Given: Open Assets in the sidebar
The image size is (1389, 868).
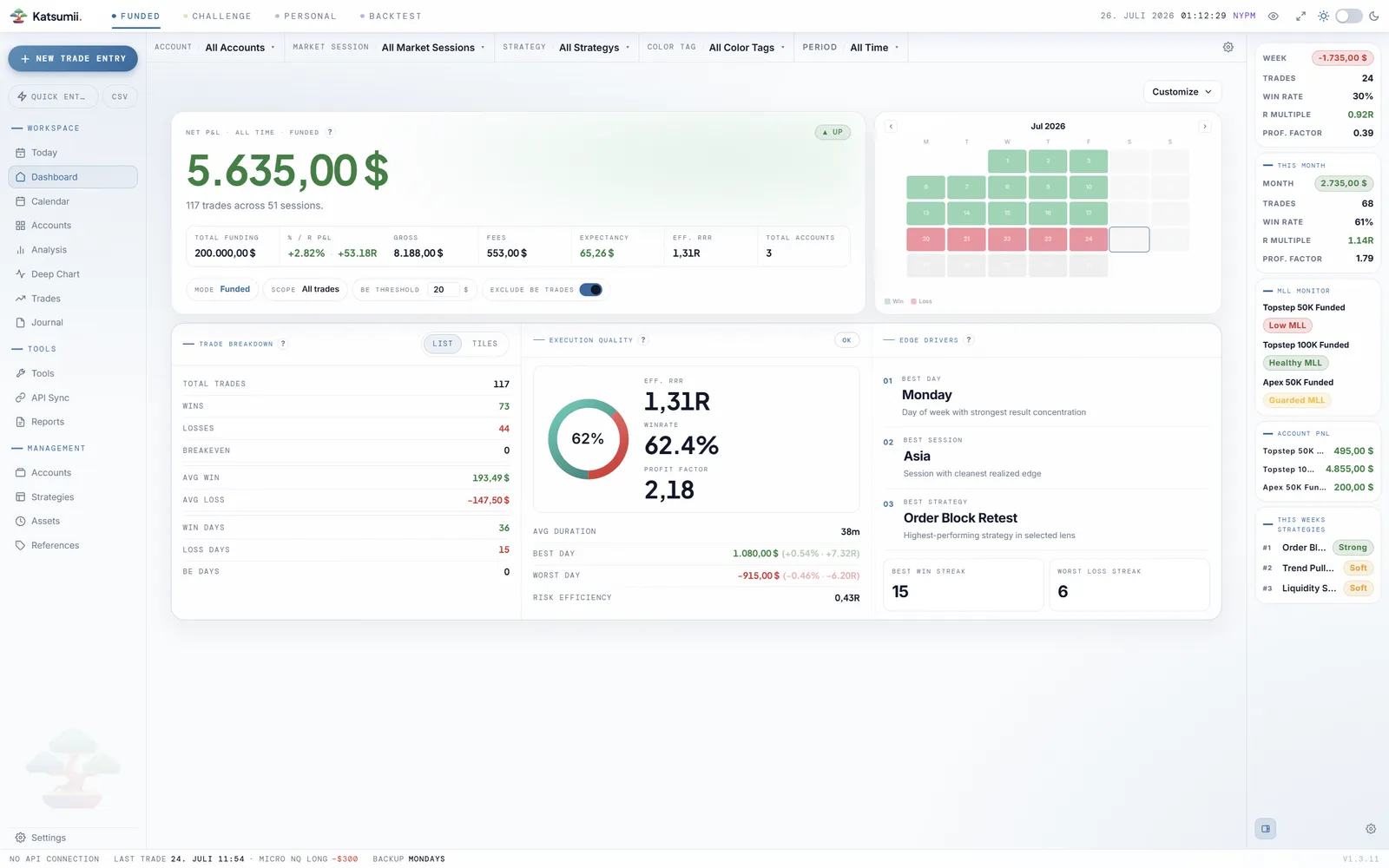Looking at the screenshot, I should (73, 522).
